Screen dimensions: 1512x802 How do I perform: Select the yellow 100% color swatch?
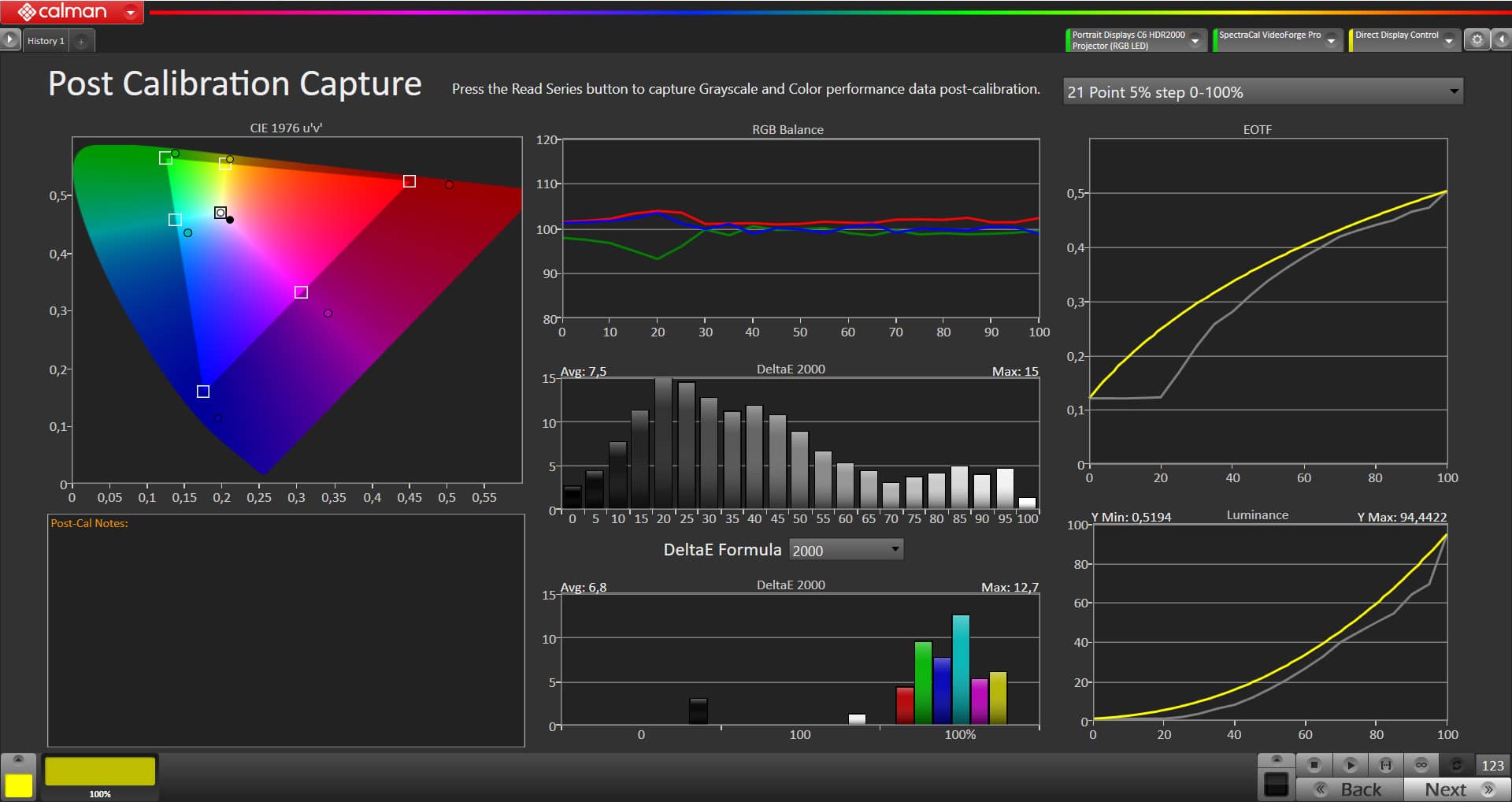[x=100, y=773]
